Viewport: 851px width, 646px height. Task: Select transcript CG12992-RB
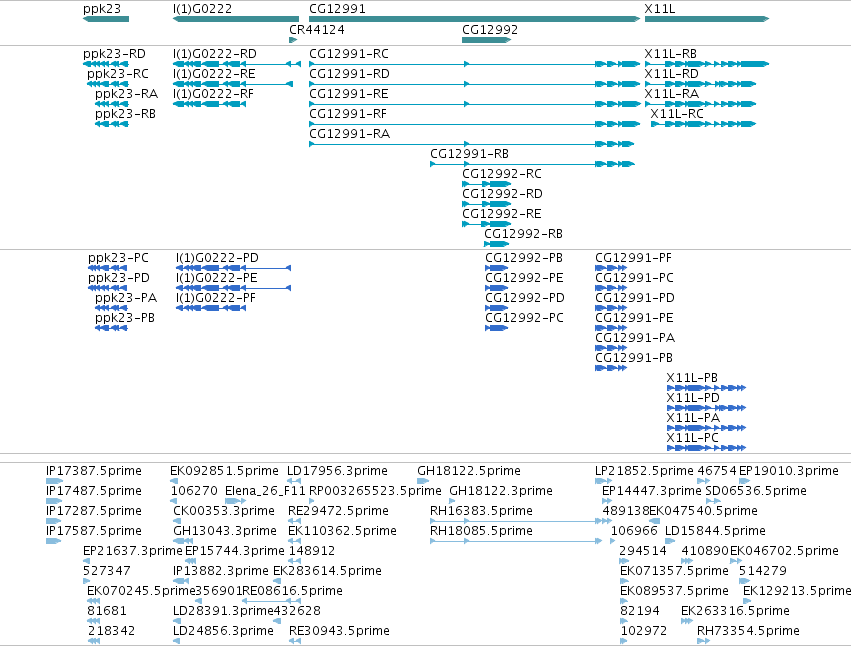[497, 244]
